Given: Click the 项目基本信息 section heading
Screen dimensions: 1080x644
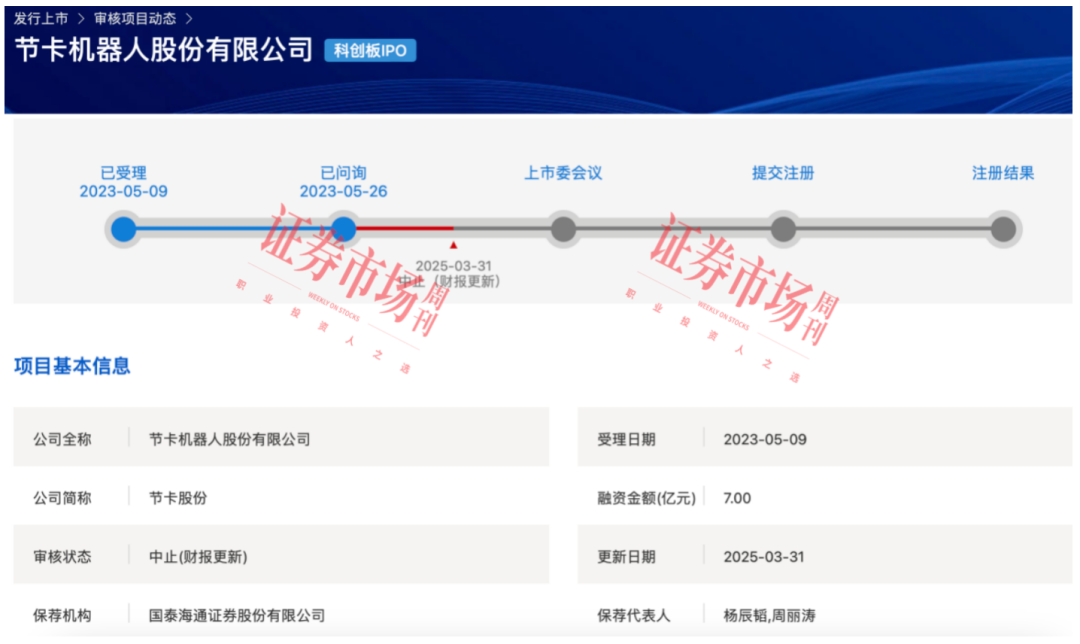Looking at the screenshot, I should [x=72, y=366].
